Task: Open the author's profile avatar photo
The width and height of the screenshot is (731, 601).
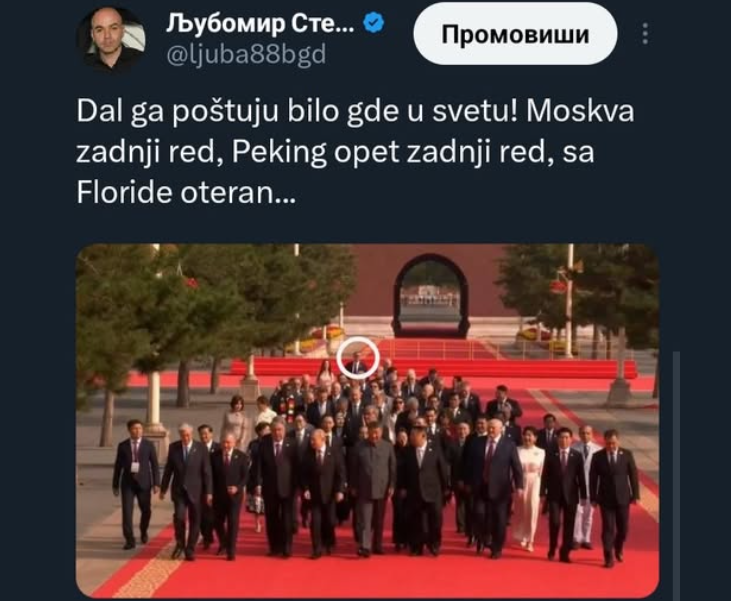Action: [111, 38]
